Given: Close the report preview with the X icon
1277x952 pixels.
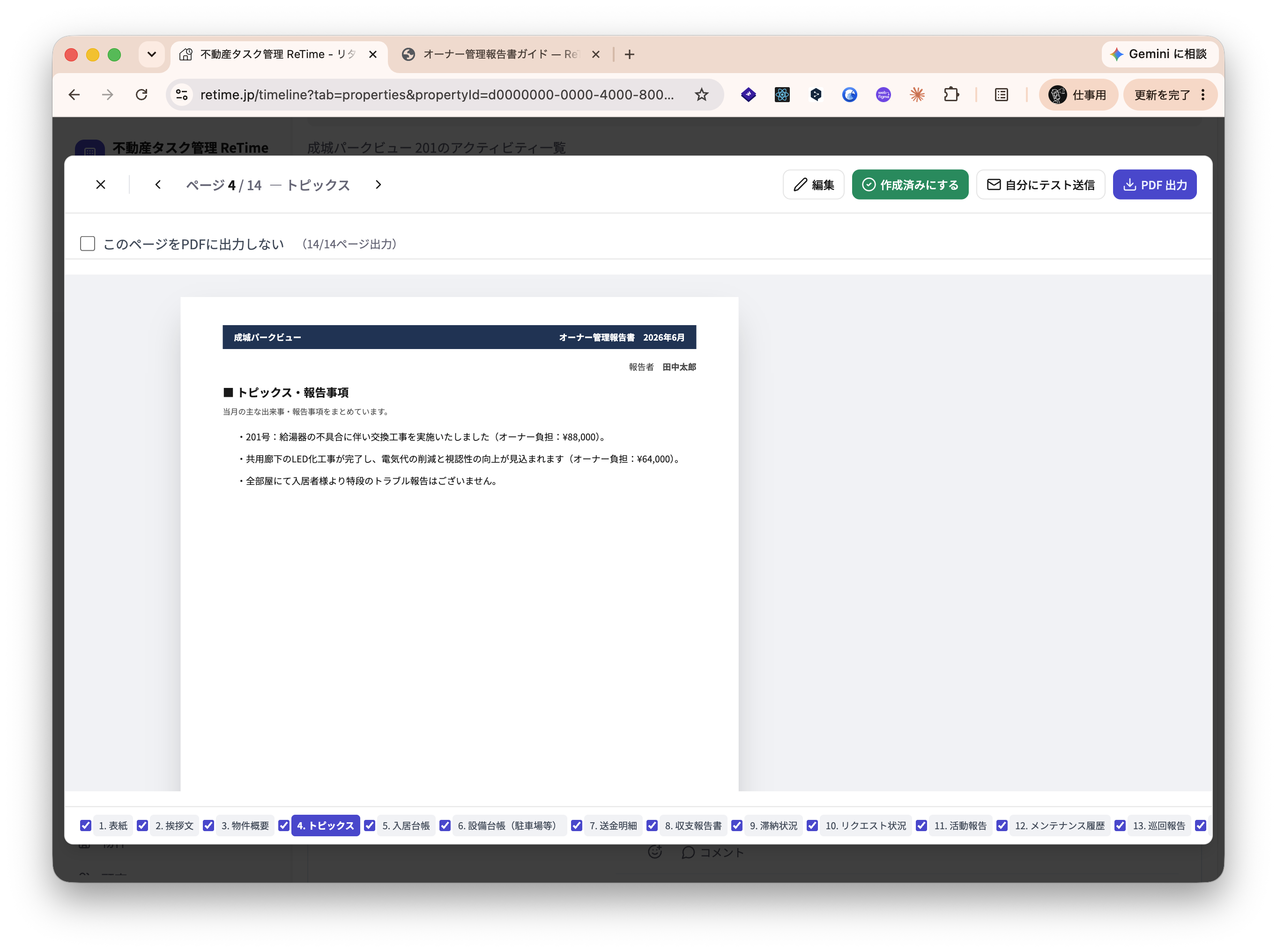Looking at the screenshot, I should (100, 185).
